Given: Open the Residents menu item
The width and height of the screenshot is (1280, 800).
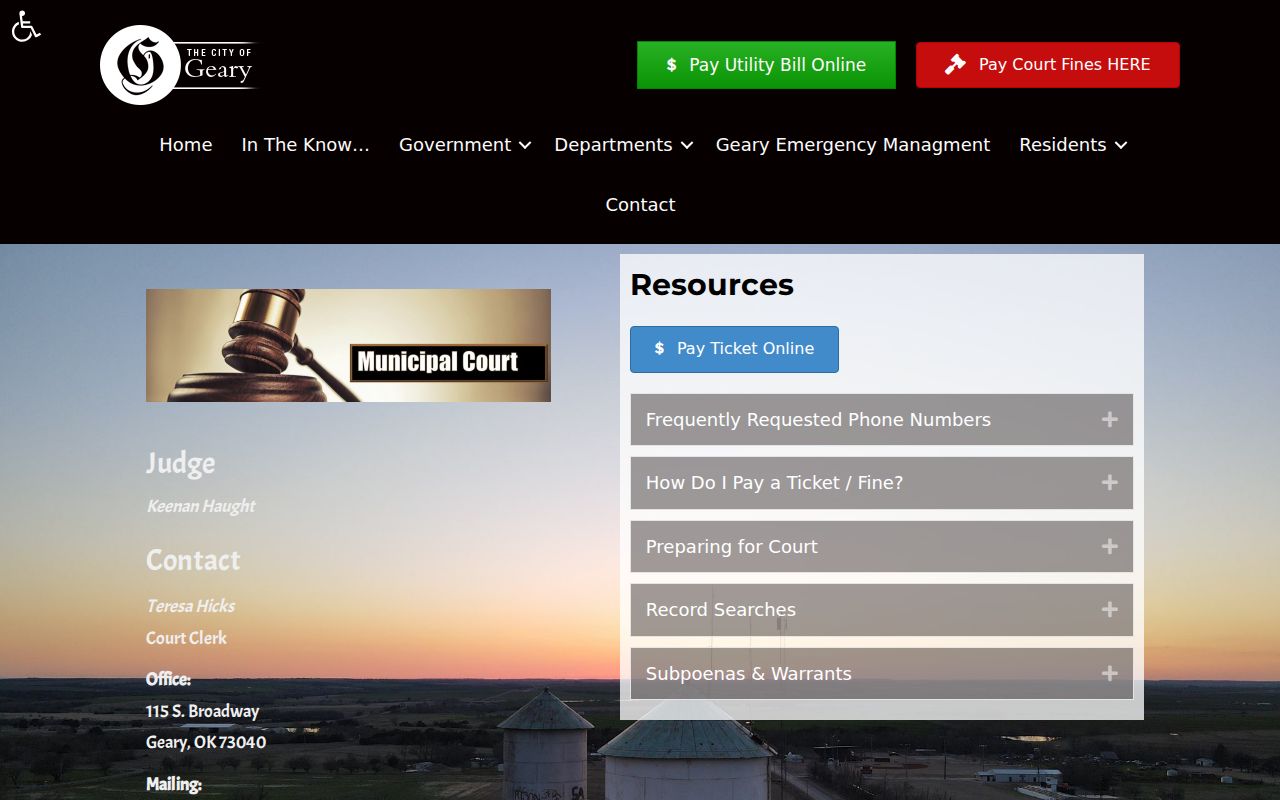Looking at the screenshot, I should (x=1062, y=145).
